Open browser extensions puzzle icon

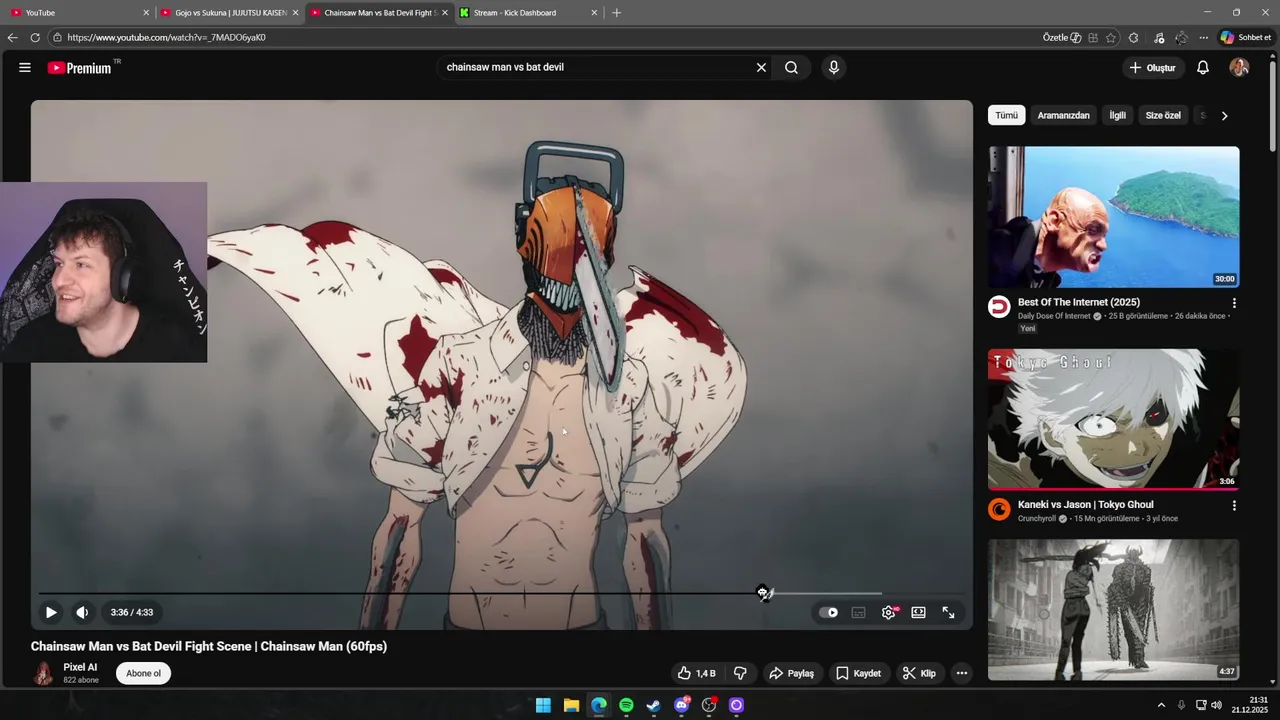[1133, 37]
